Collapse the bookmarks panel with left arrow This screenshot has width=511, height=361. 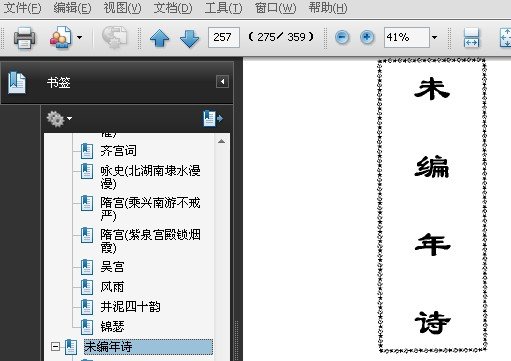coord(222,81)
